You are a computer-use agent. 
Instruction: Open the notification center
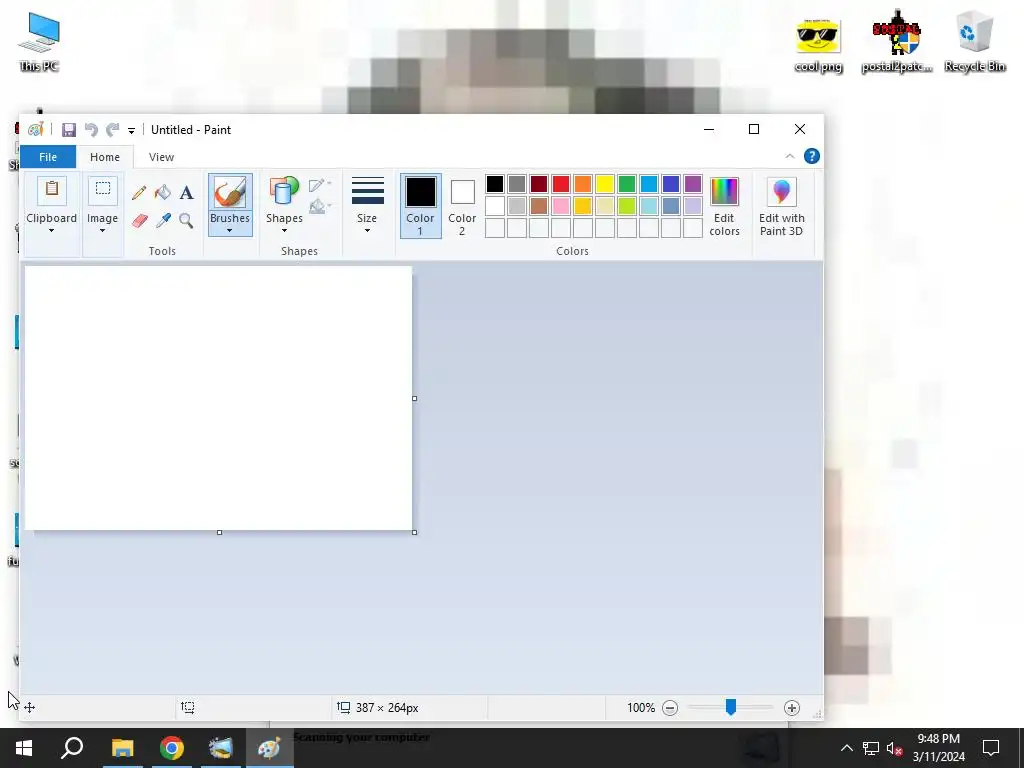[991, 748]
